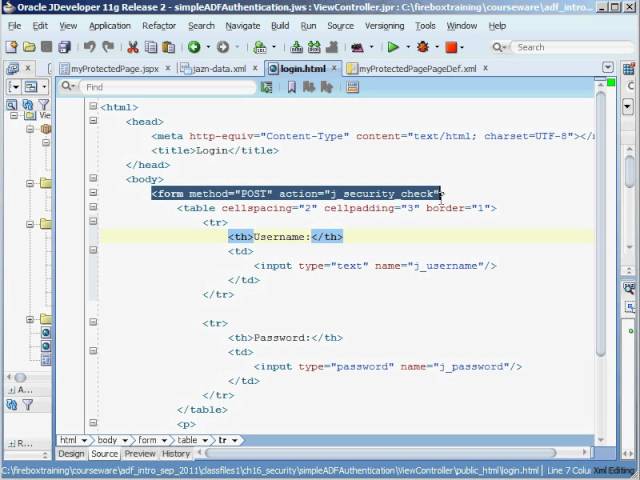Click the Paste clipboard icon
640x480 pixels.
tap(168, 47)
